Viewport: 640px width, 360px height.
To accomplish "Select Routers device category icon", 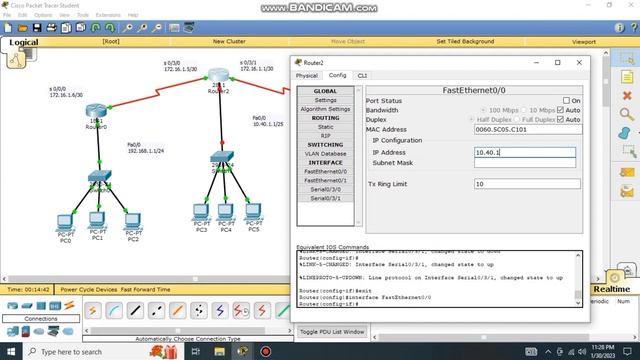I will pos(13,305).
